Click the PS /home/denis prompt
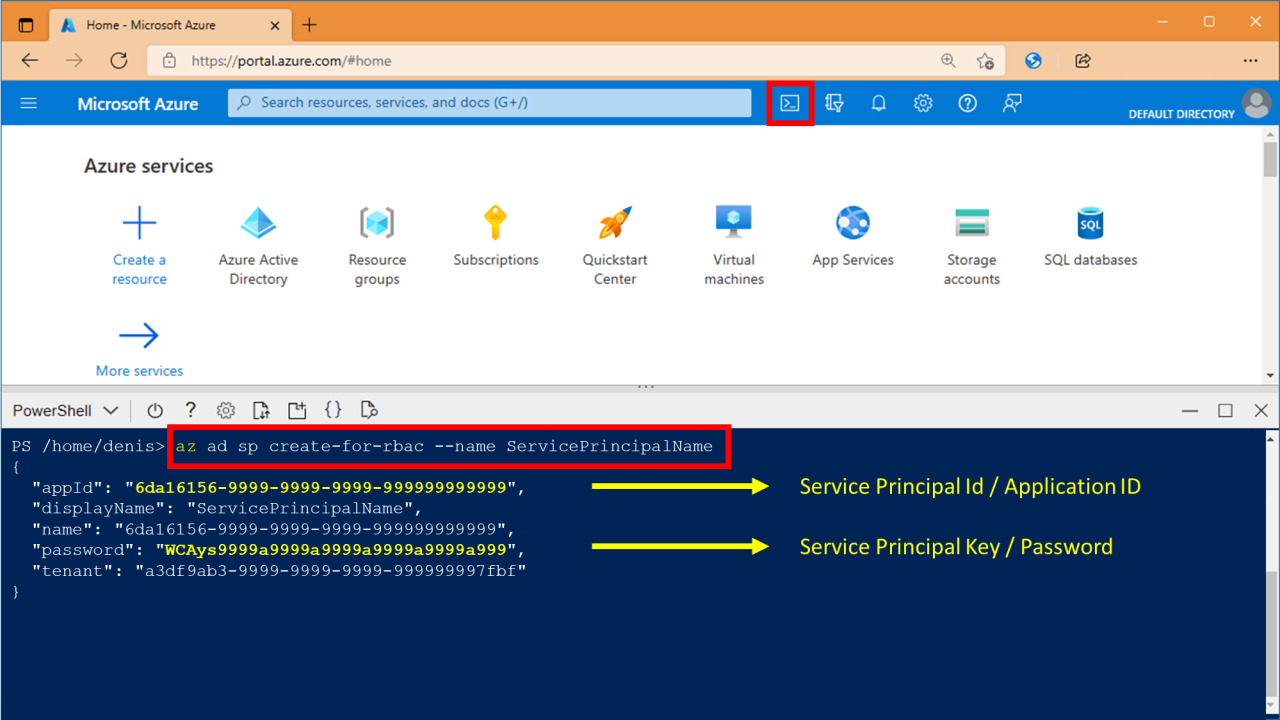 tap(89, 446)
